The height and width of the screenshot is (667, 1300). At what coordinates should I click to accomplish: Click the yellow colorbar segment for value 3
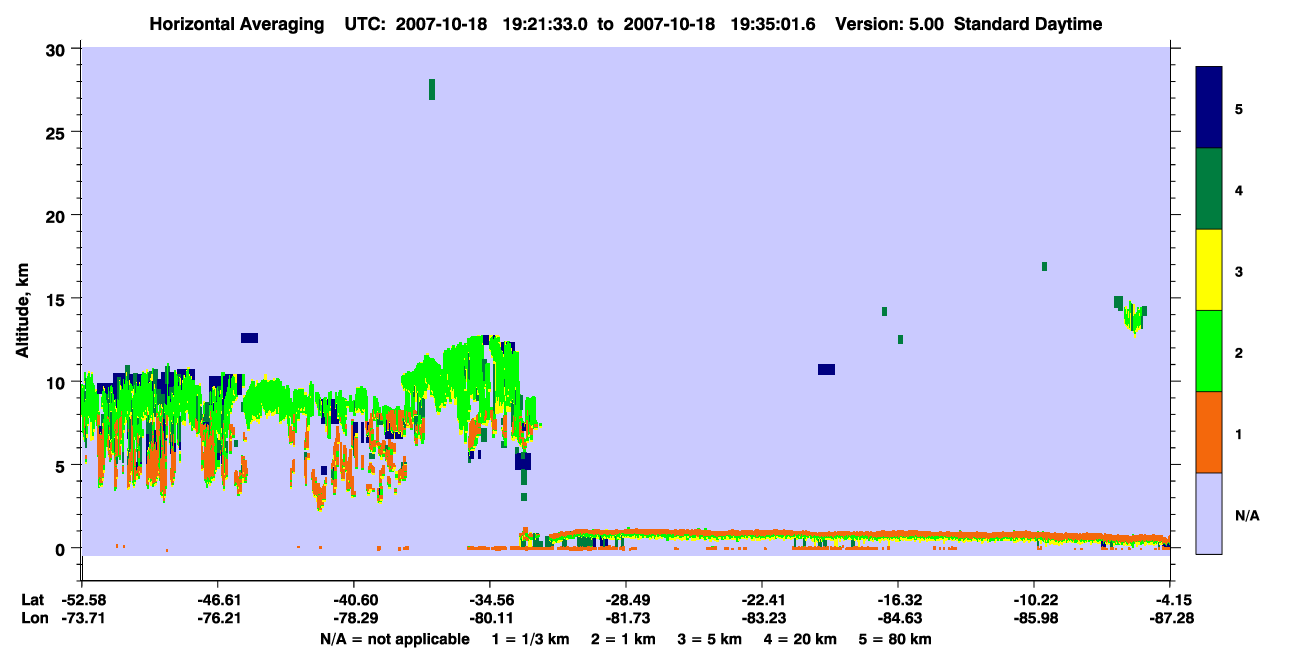[x=1209, y=270]
